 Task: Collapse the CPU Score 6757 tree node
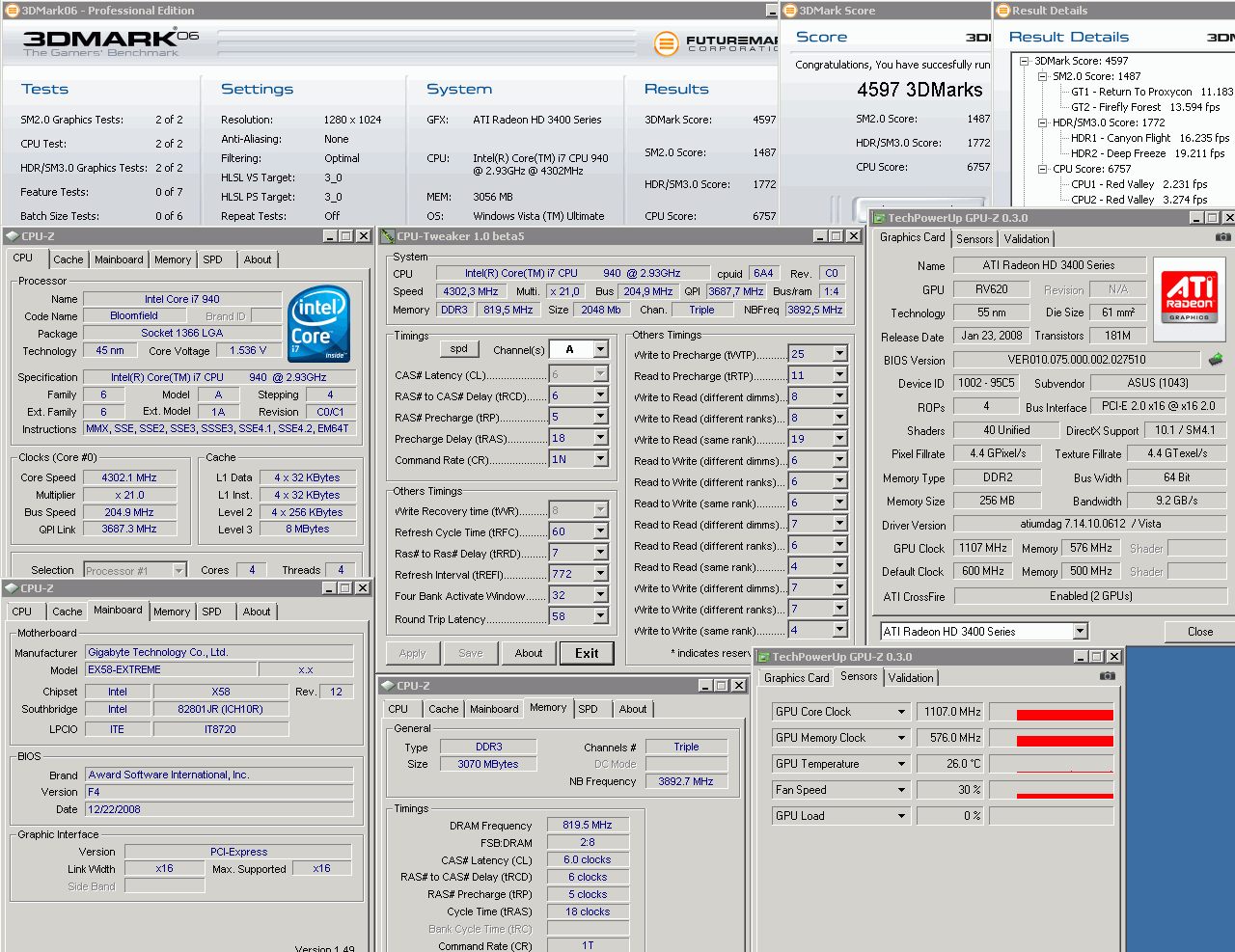click(x=1043, y=169)
